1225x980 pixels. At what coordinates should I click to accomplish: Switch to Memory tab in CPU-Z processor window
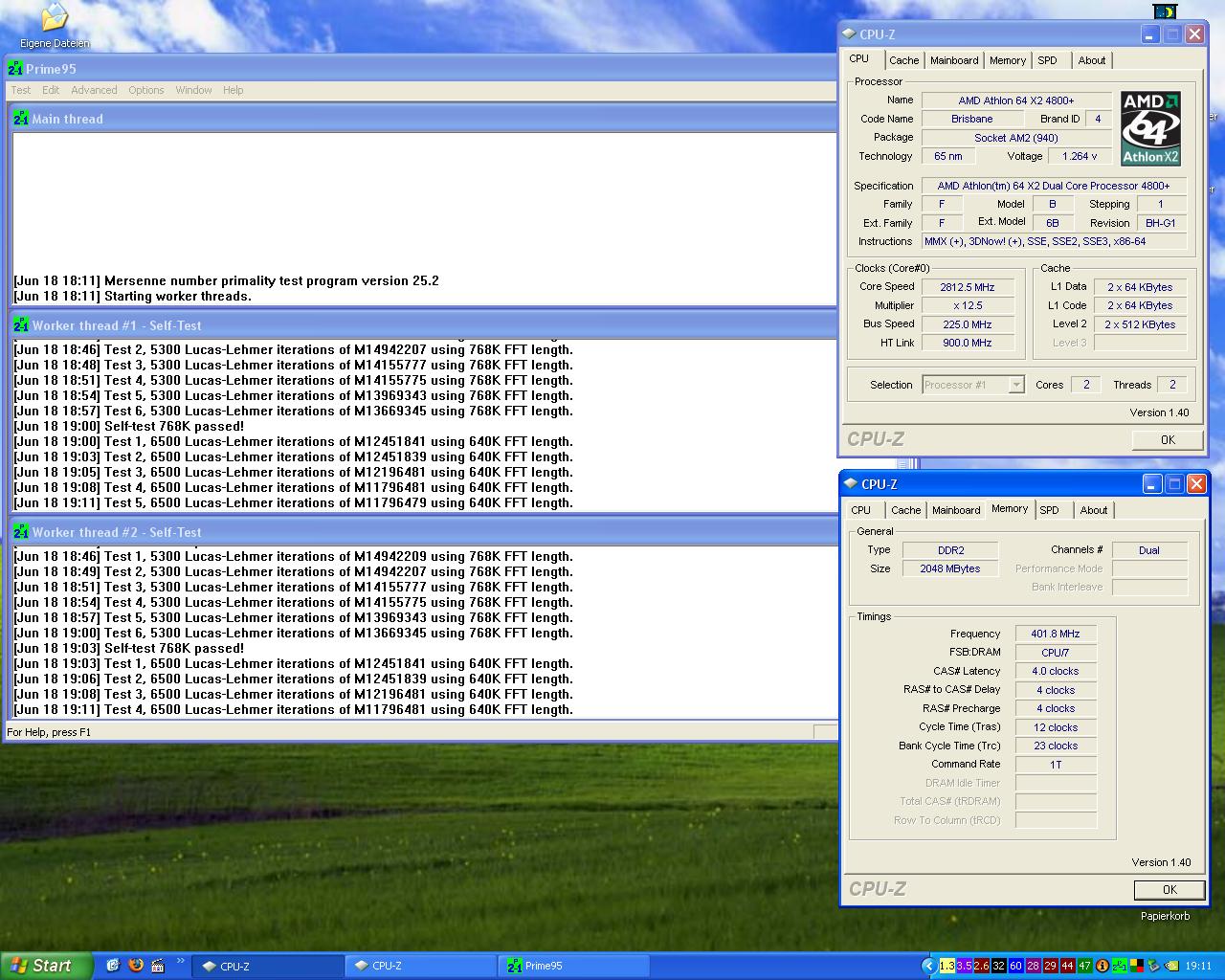1008,60
